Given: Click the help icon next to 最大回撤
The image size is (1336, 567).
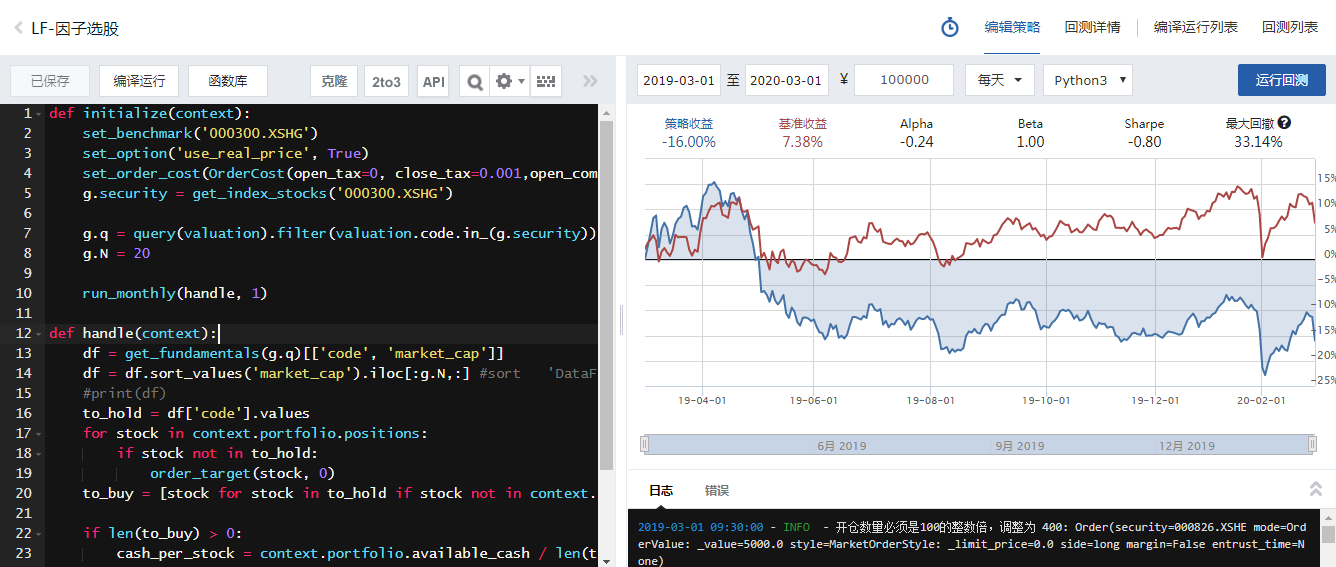Looking at the screenshot, I should [x=1284, y=123].
